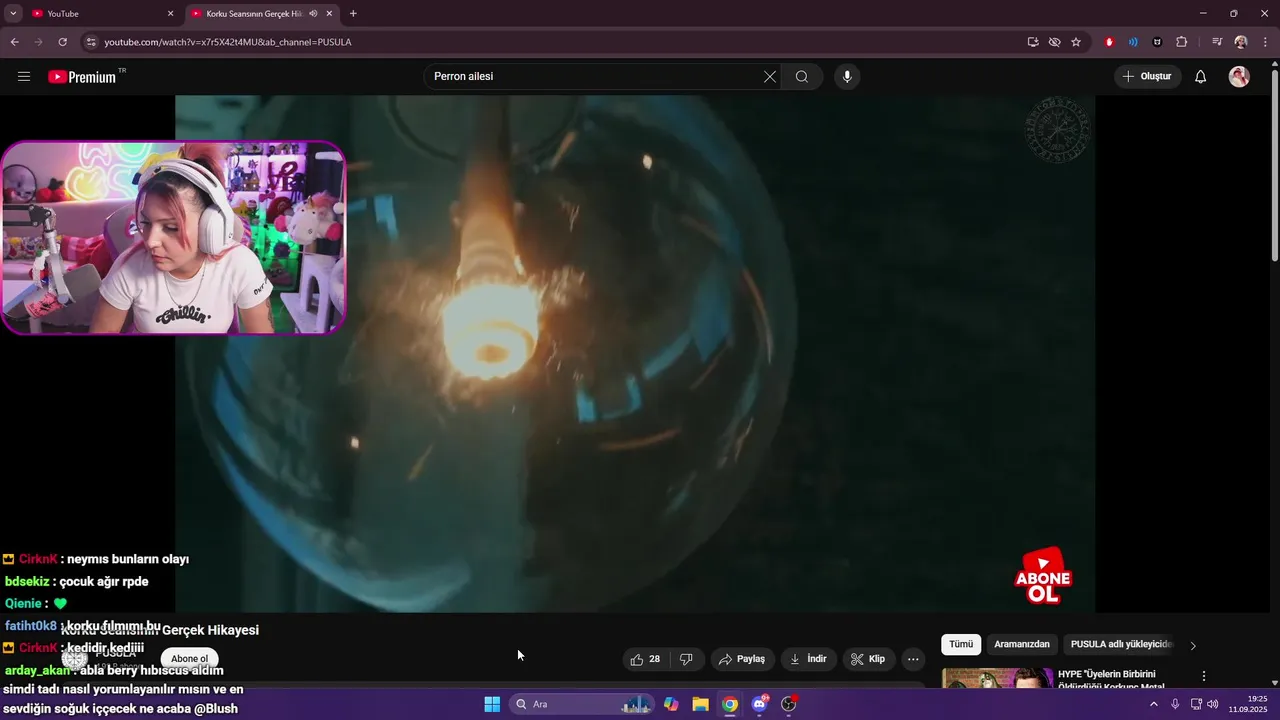Screen dimensions: 1280x720
Task: Open Chrome profile avatar
Action: coord(1241,42)
